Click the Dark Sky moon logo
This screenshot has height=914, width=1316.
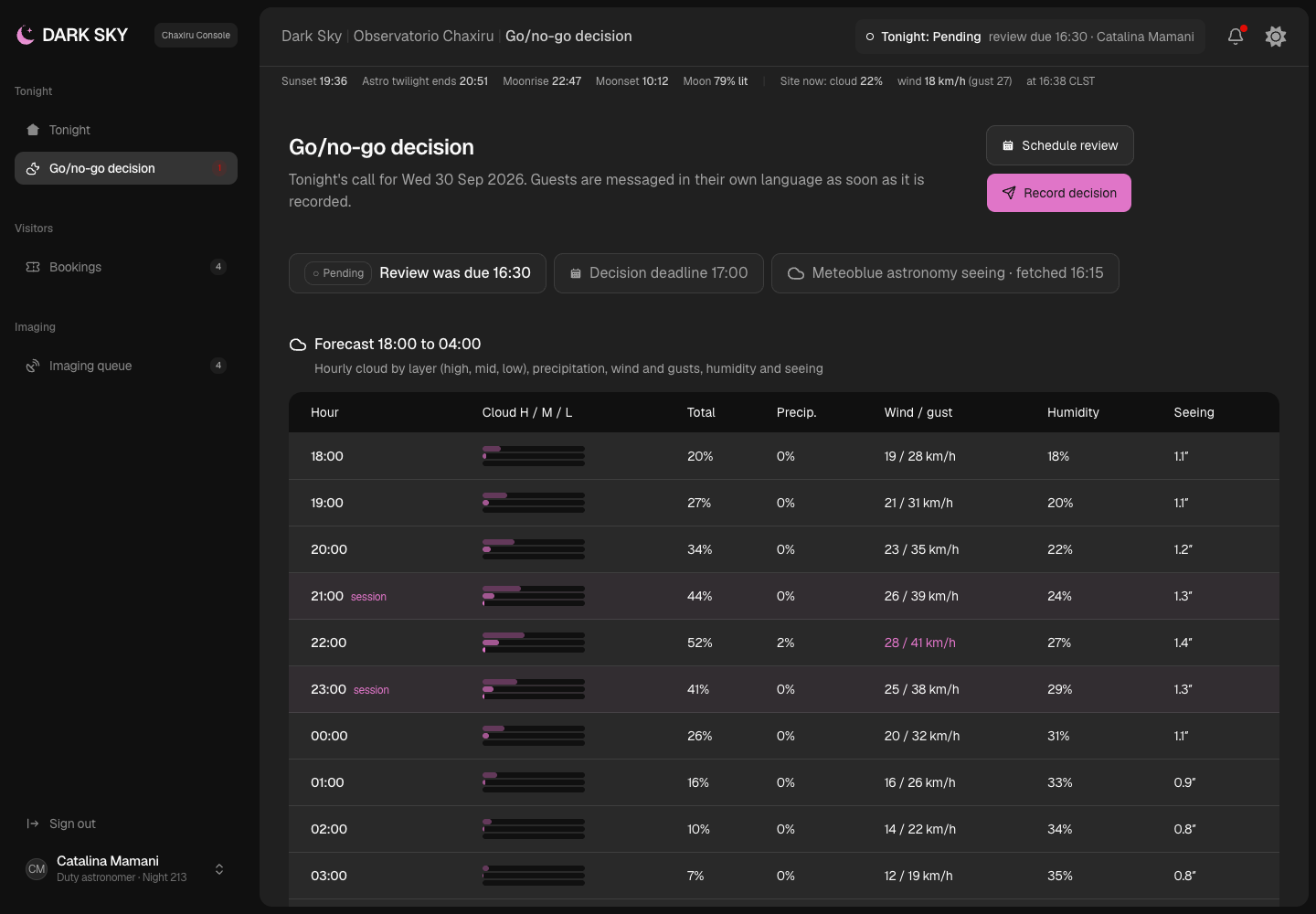click(26, 35)
